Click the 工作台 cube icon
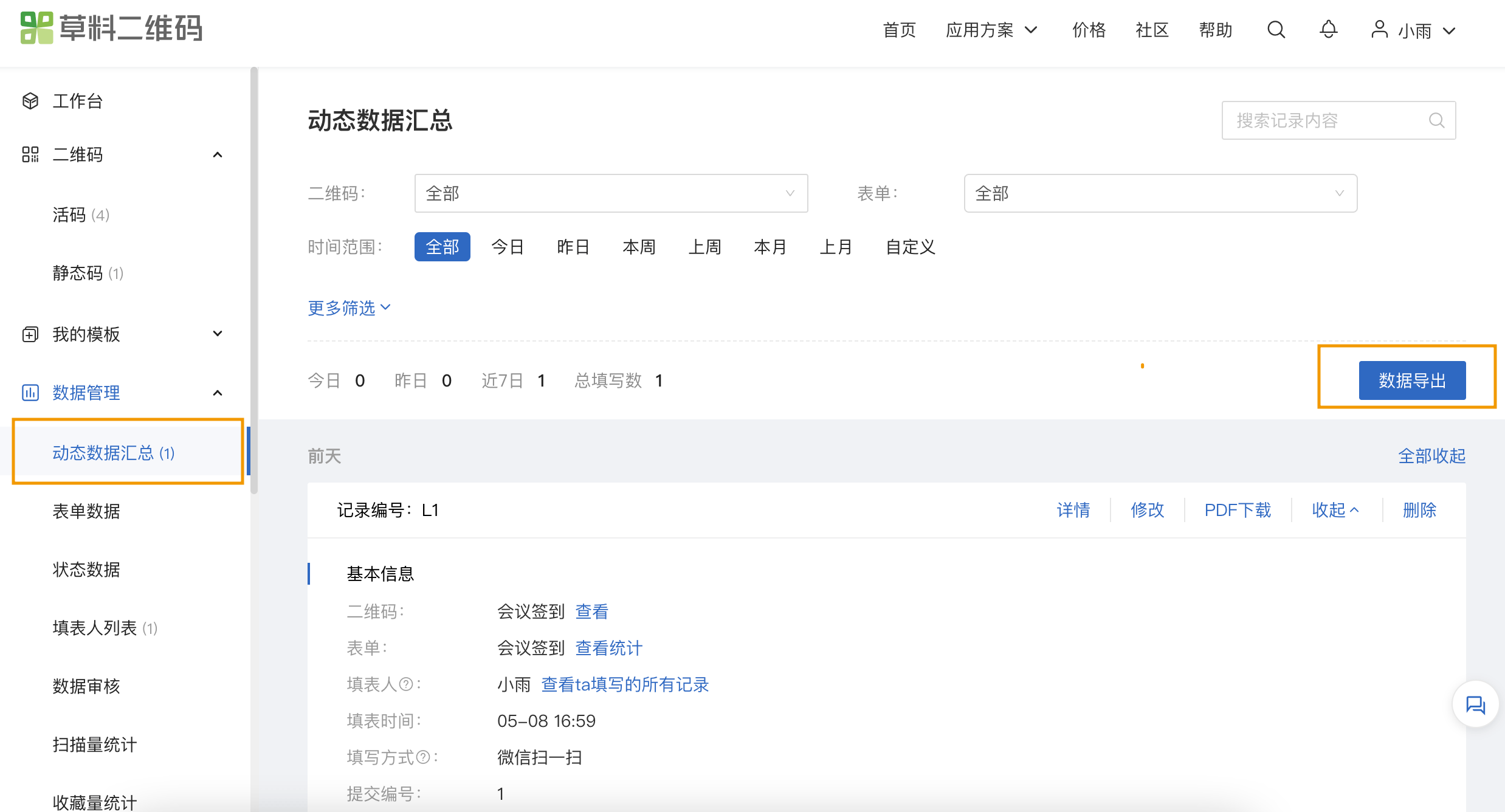The image size is (1505, 812). coord(30,101)
